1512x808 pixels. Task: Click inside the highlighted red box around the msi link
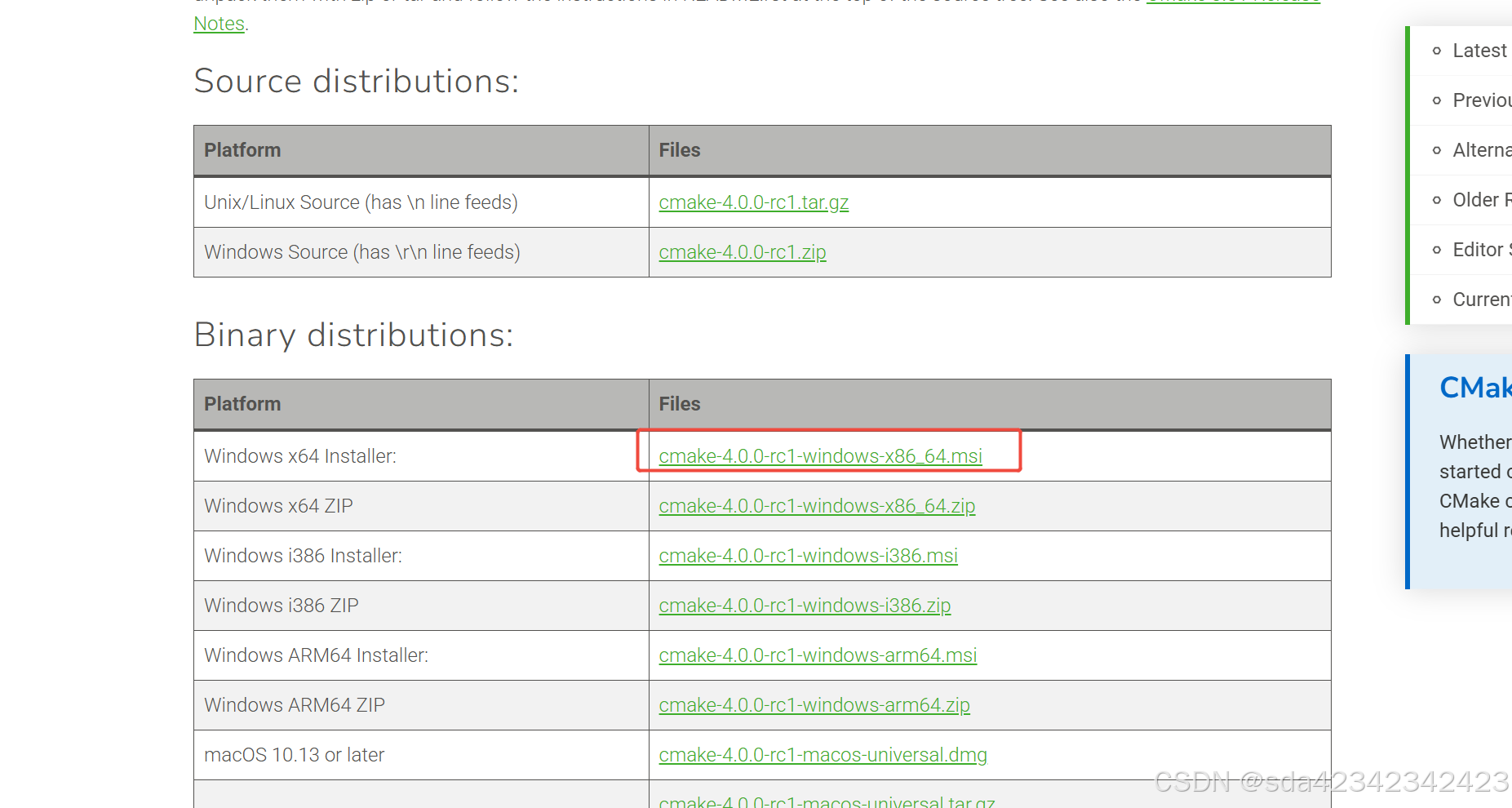(829, 455)
